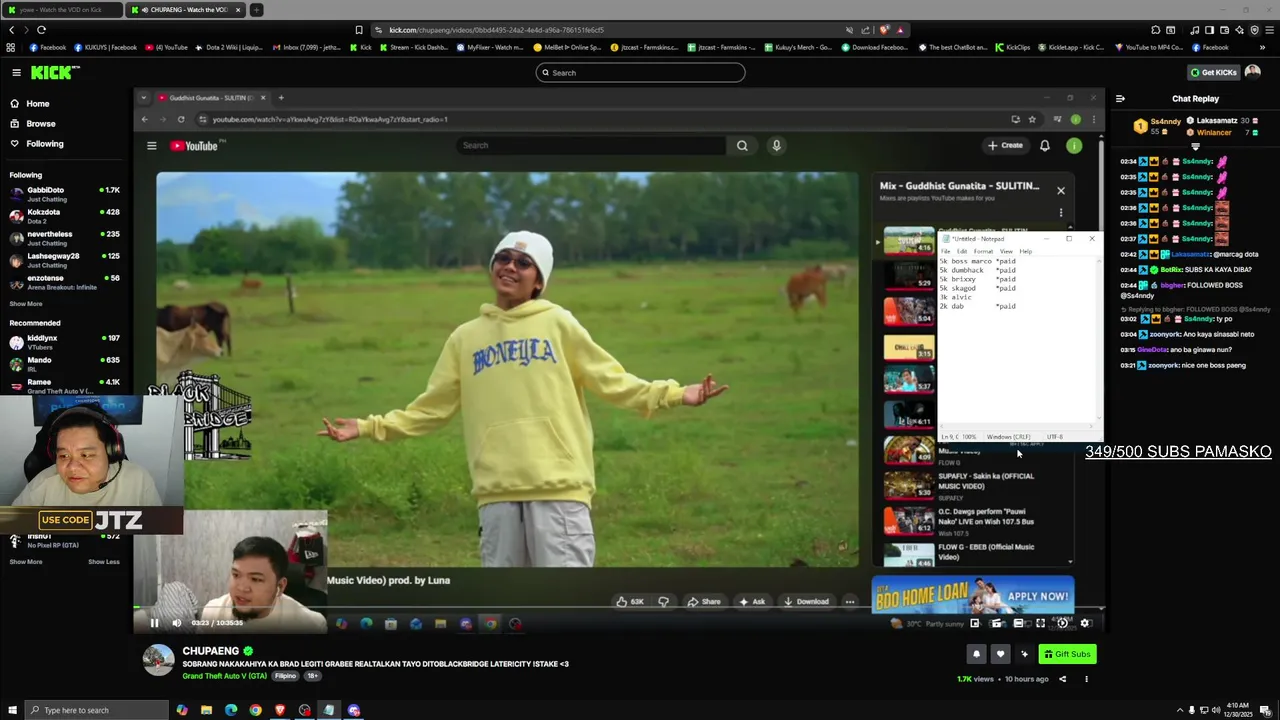1280x720 pixels.
Task: Seek along the Kick video progress bar
Action: point(619,608)
